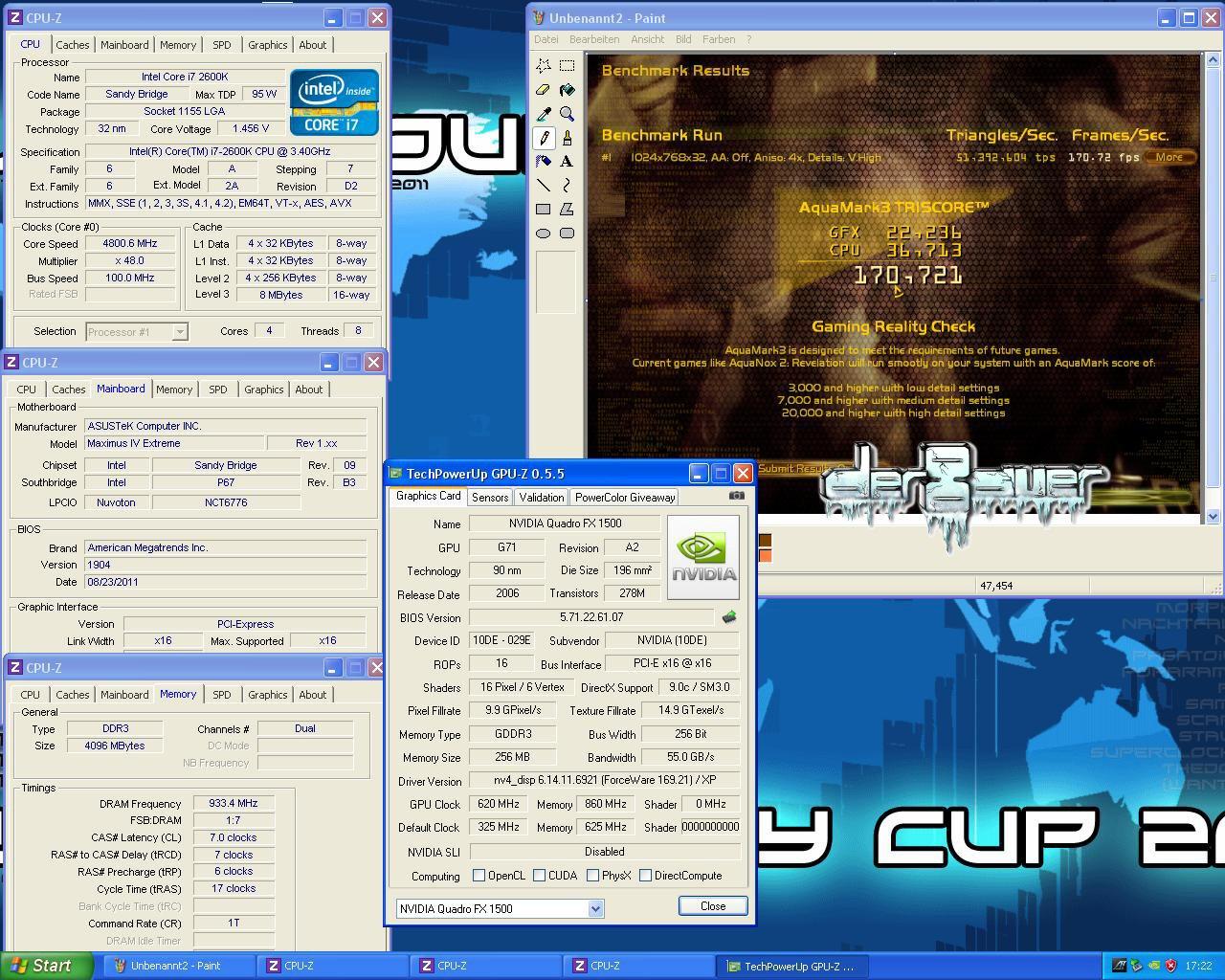Click the Core Speed value 4800.6 MHz
Viewport: 1225px width, 980px height.
(130, 243)
